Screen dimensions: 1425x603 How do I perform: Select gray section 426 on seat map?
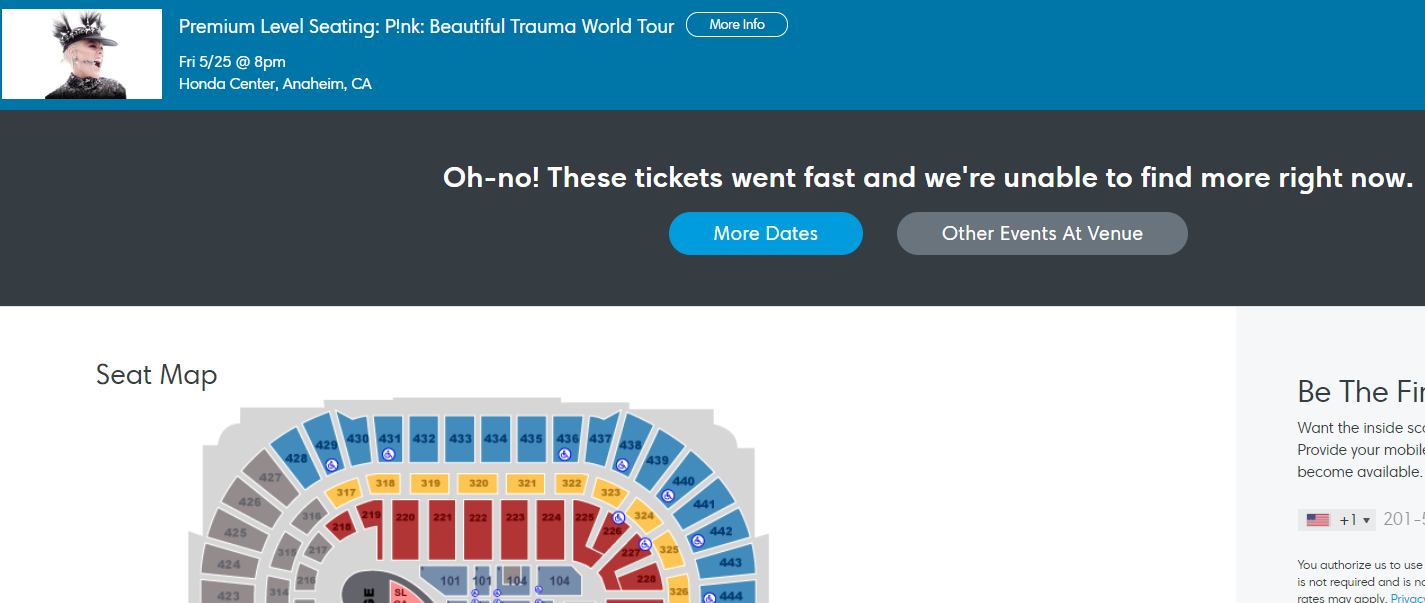click(x=249, y=502)
